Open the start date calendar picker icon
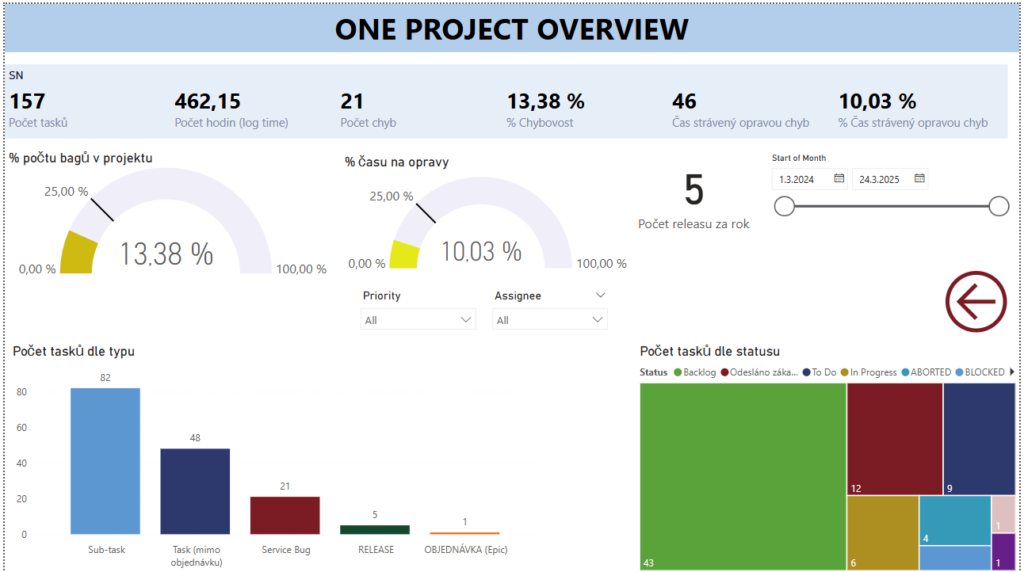Screen dimensions: 1024x572 [x=839, y=179]
